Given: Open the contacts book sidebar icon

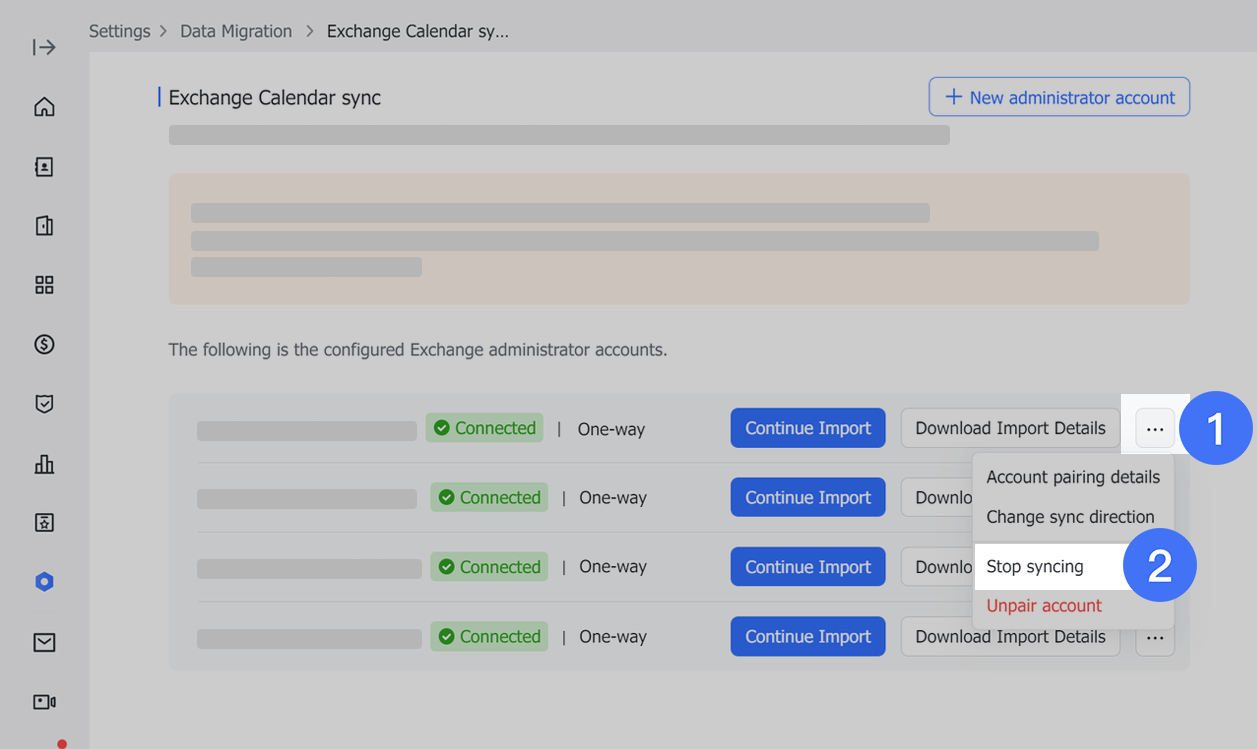Looking at the screenshot, I should coord(44,167).
